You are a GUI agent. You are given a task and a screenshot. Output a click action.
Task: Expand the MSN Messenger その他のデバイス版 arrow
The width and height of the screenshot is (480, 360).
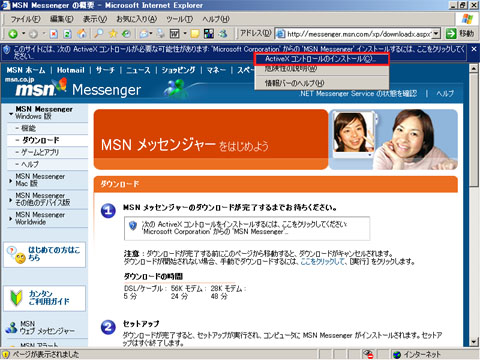[11, 200]
